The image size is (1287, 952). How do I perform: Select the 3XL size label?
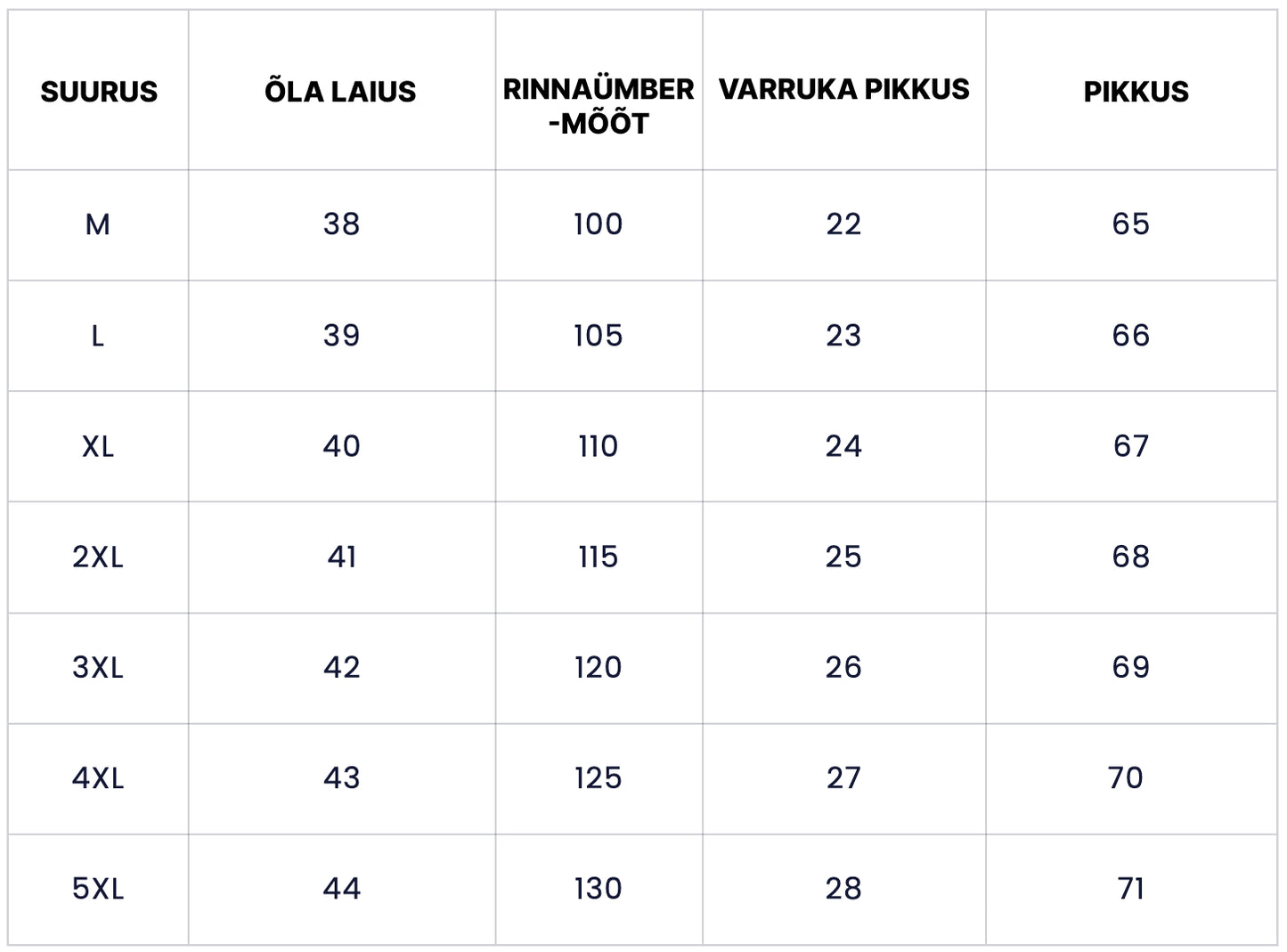point(98,667)
